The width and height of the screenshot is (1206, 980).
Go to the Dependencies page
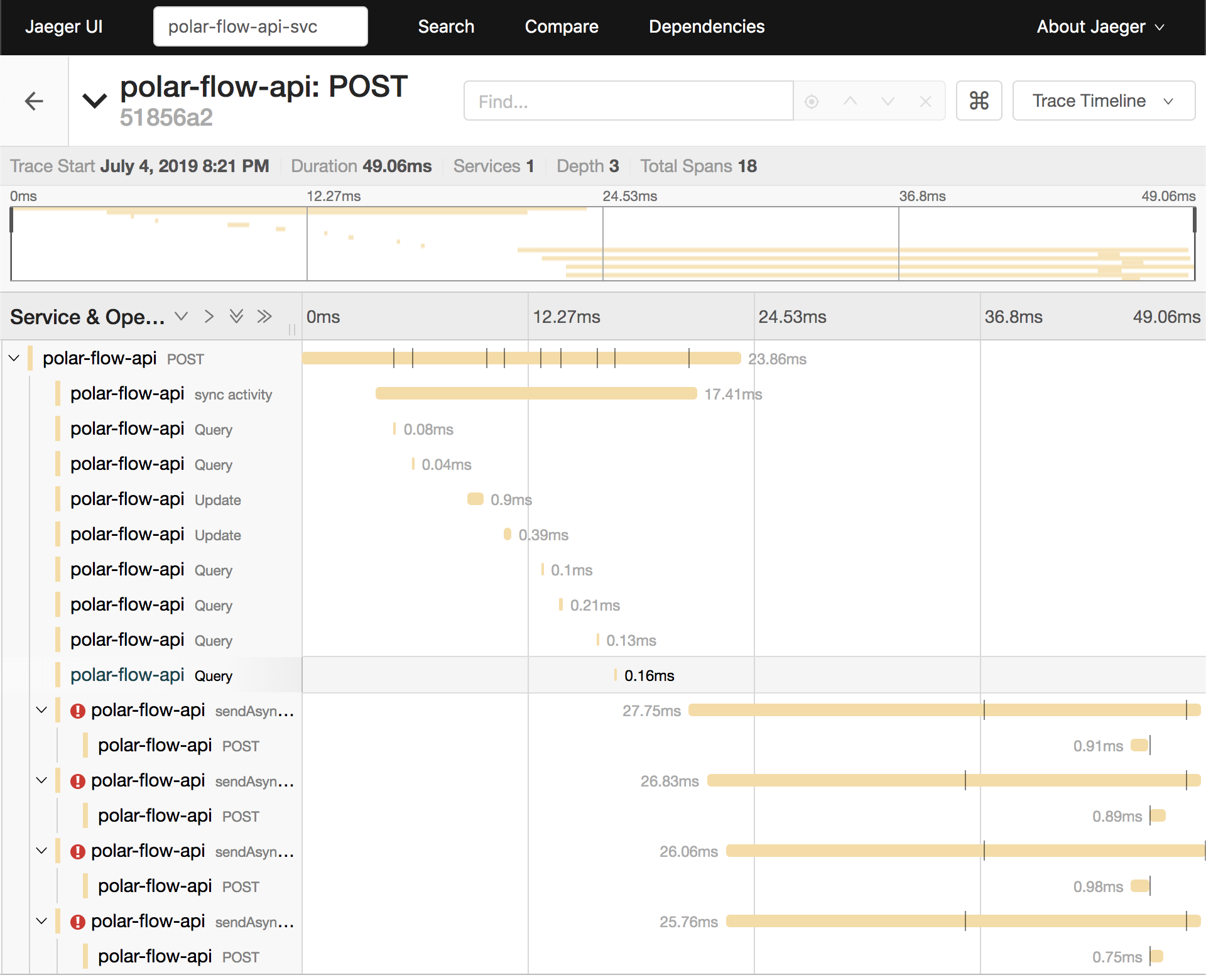click(706, 27)
